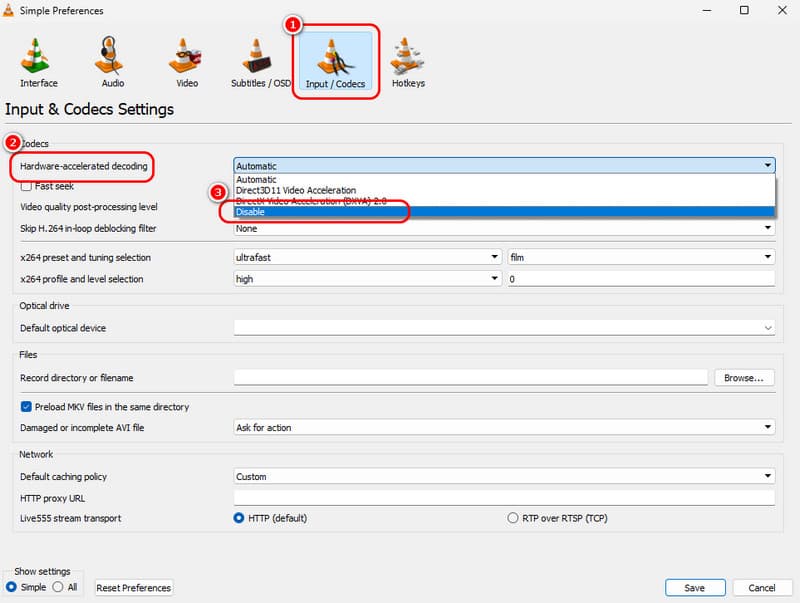Open Subtitles / OSD preferences category
The height and width of the screenshot is (603, 800).
[258, 62]
